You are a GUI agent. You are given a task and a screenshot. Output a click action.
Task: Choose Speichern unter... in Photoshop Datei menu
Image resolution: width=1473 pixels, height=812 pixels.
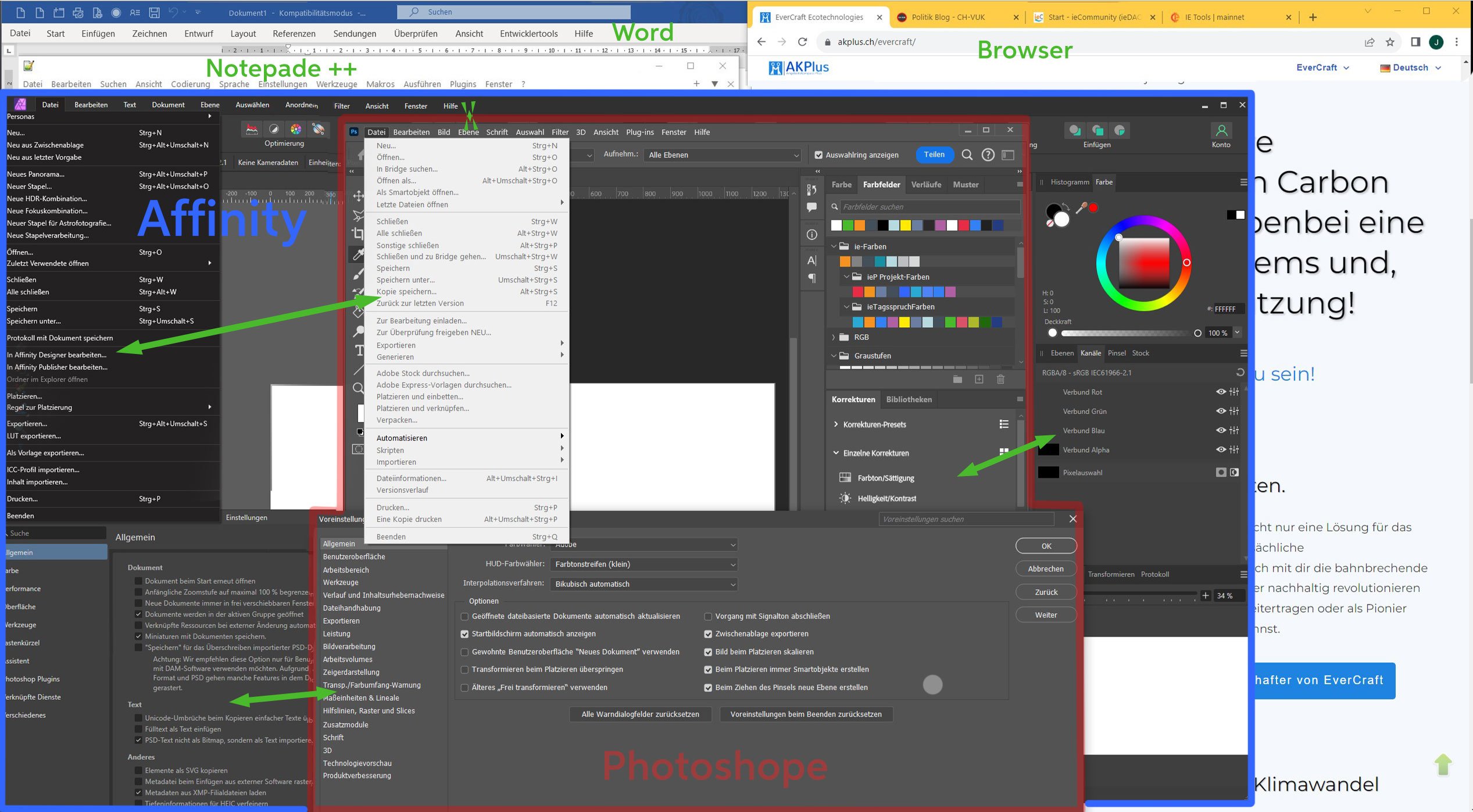click(x=405, y=280)
